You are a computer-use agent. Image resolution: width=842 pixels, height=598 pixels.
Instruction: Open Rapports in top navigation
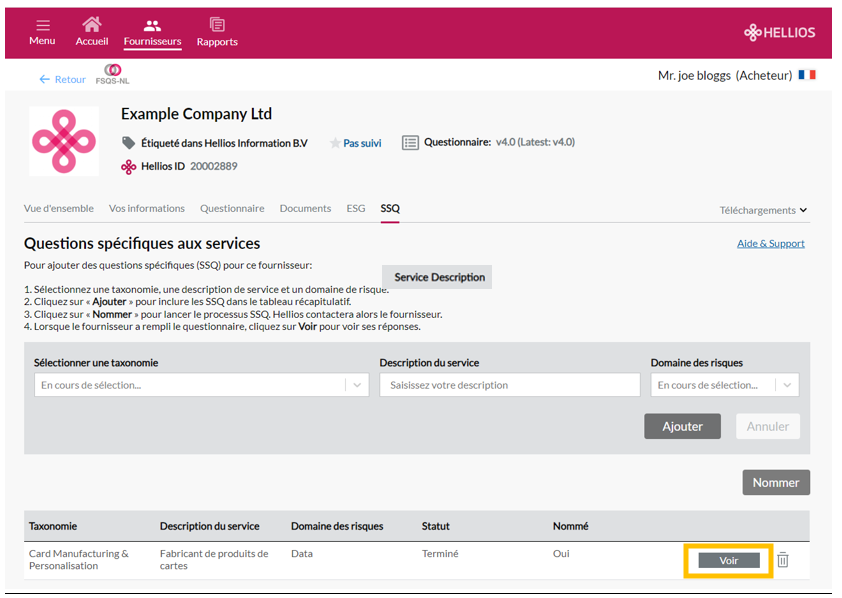click(217, 32)
